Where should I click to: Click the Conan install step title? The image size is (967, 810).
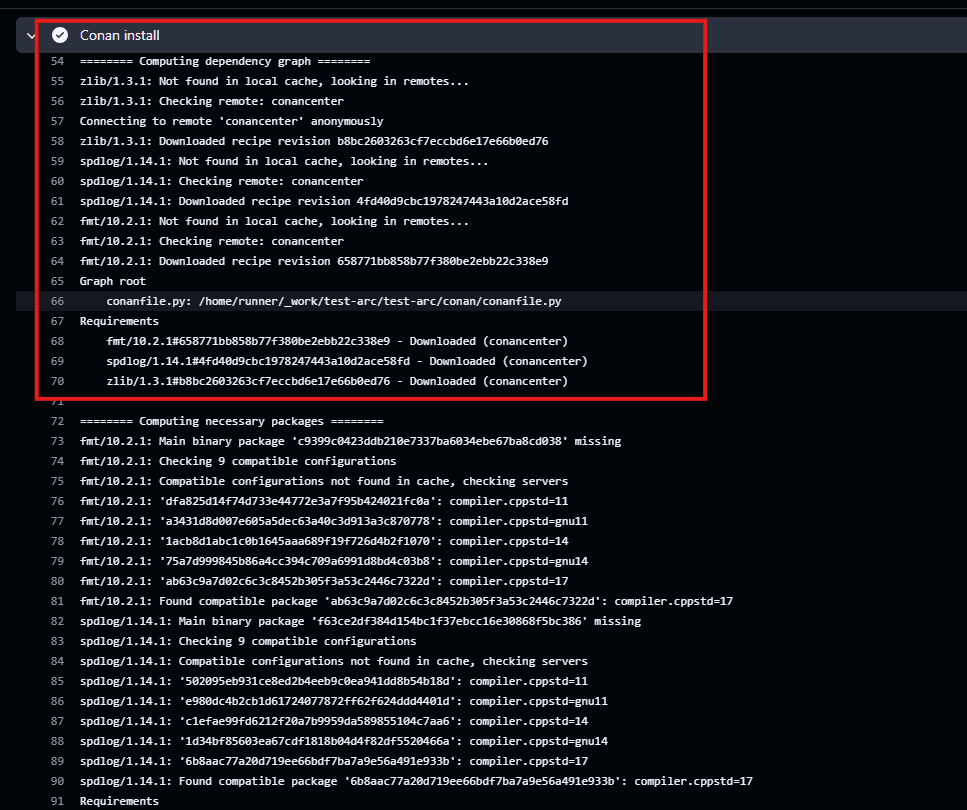119,35
